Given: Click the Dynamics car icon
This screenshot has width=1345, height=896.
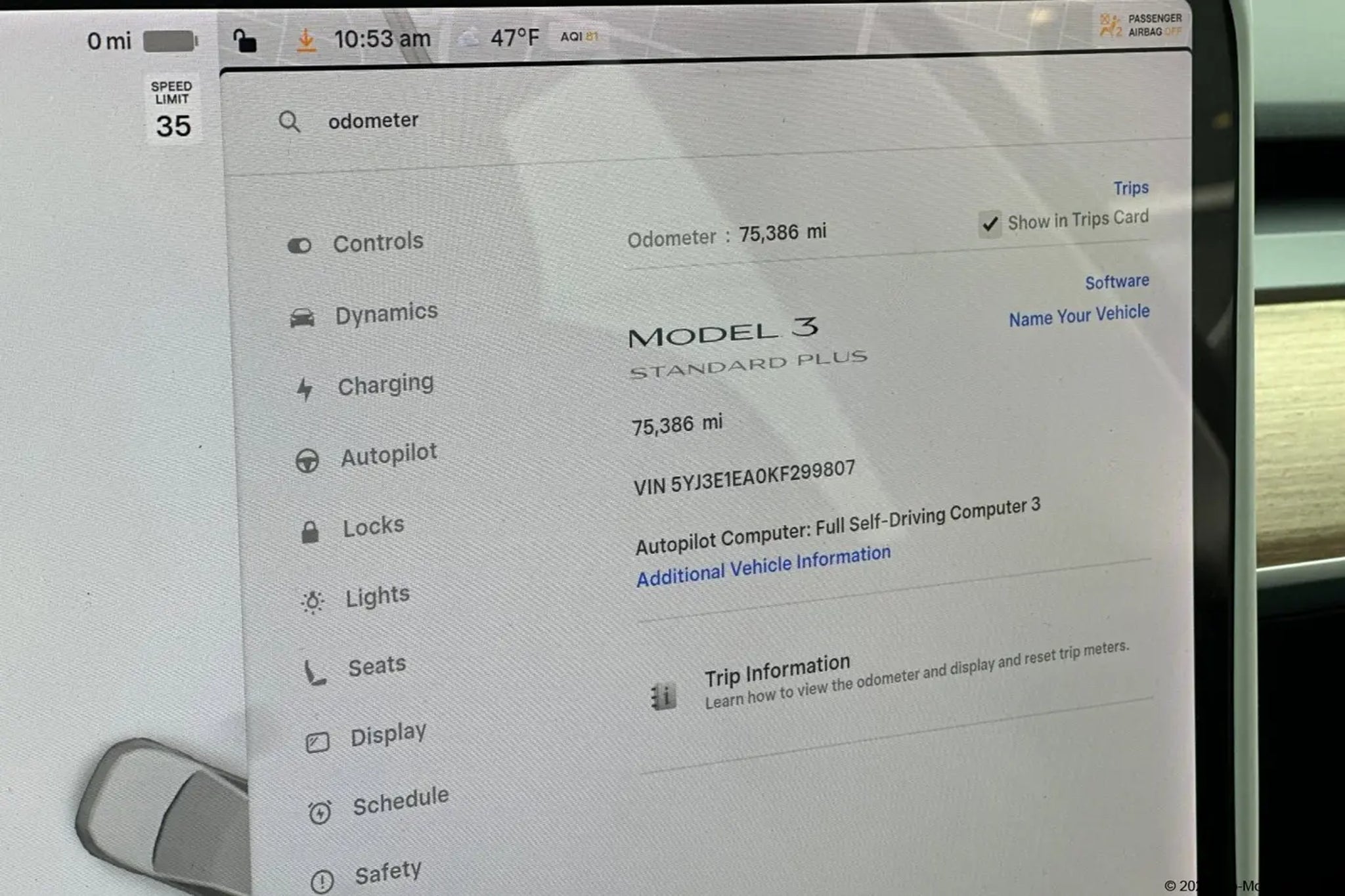Looking at the screenshot, I should tap(302, 318).
